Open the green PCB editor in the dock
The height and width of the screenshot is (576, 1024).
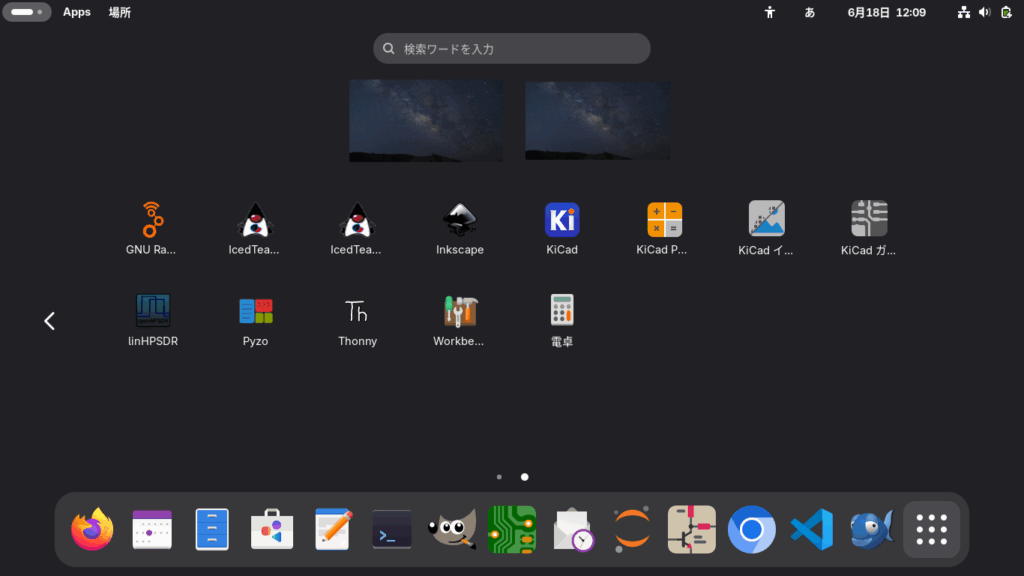pyautogui.click(x=512, y=529)
